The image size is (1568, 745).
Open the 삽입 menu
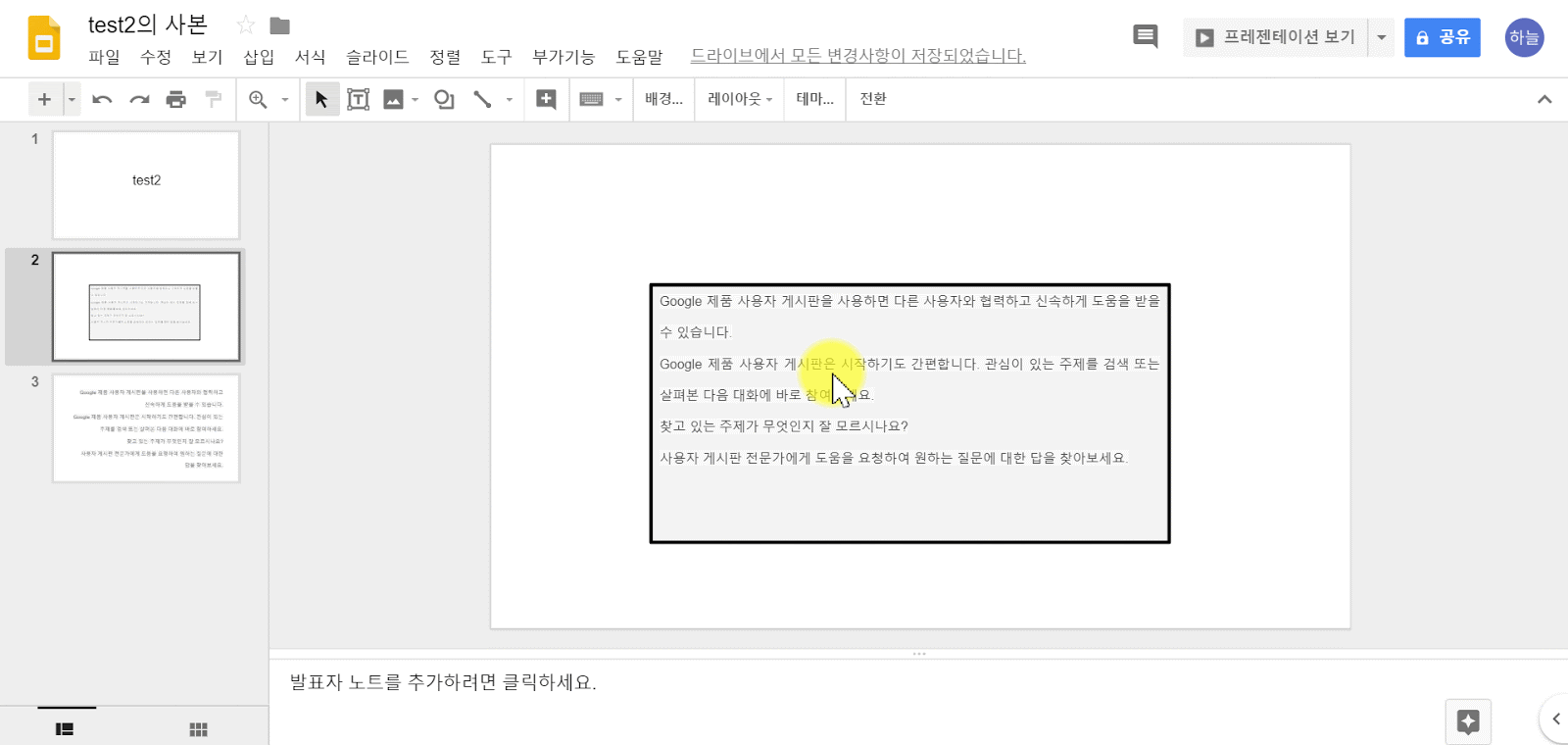(x=259, y=57)
